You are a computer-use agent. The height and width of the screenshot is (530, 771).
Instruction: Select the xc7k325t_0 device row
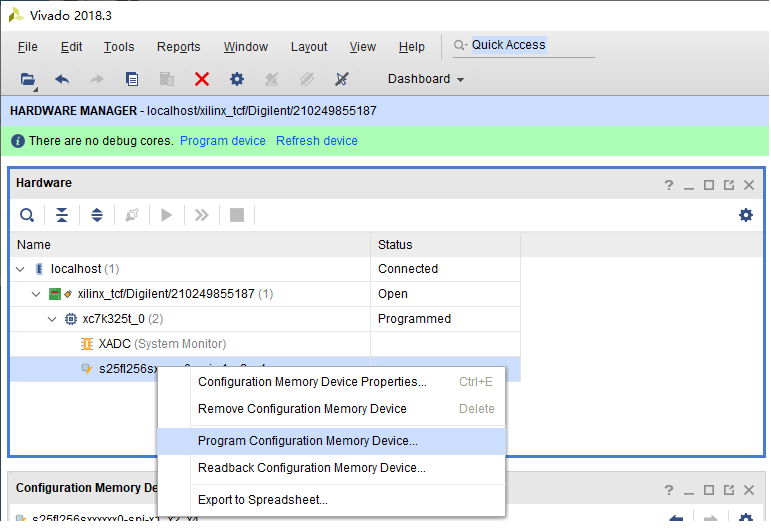[265, 320]
